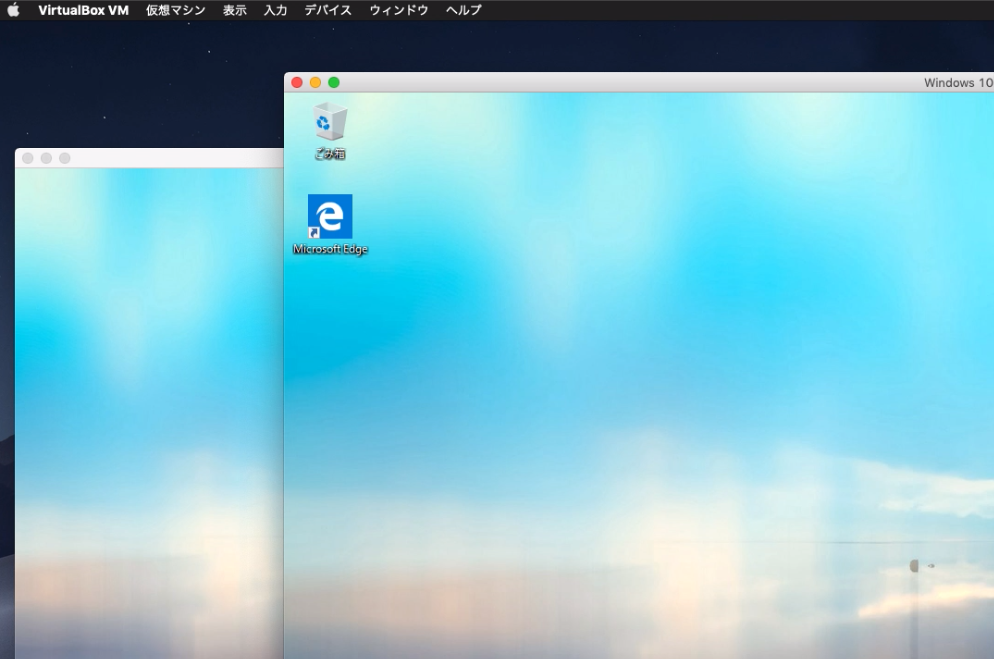Click the ごみ箱 label text
994x659 pixels.
tap(330, 153)
